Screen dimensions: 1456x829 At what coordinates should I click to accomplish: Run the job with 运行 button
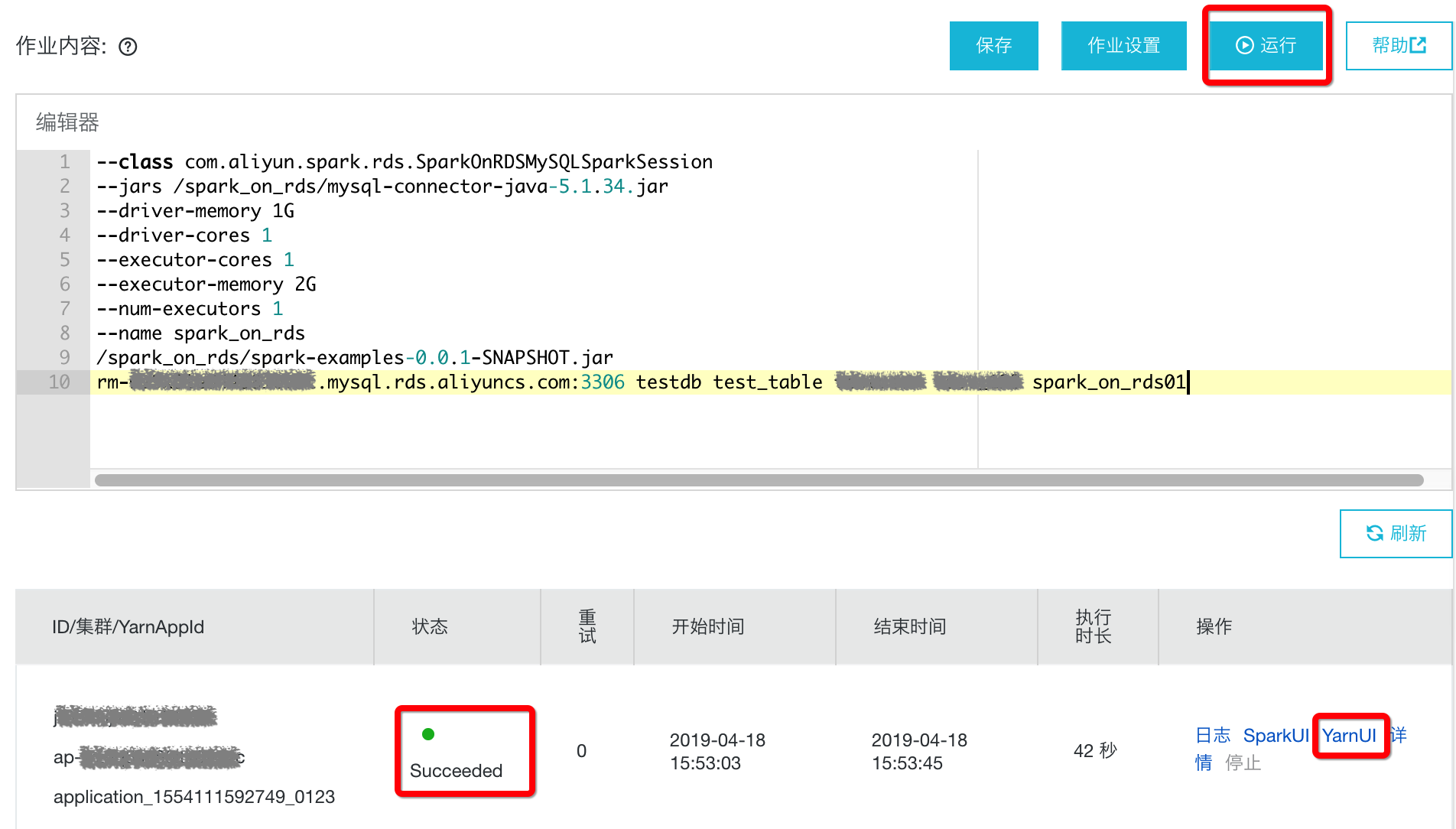coord(1266,46)
